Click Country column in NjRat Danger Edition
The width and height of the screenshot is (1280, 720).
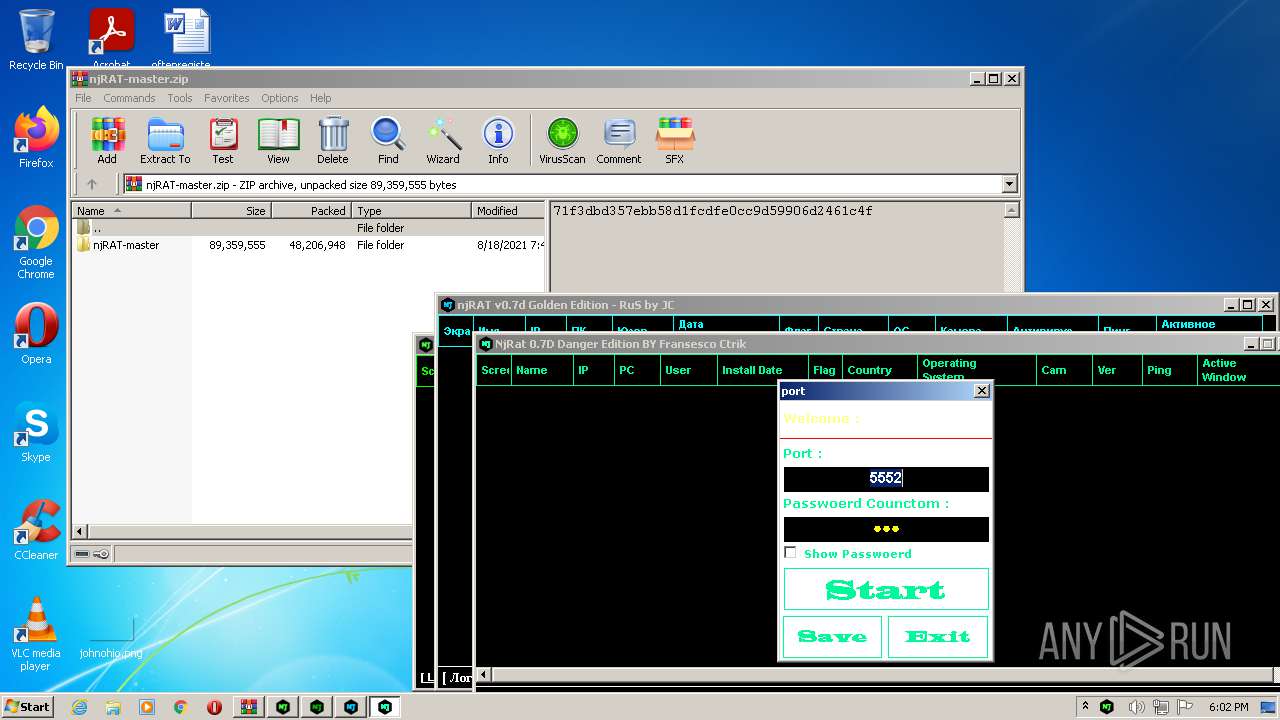pyautogui.click(x=879, y=370)
